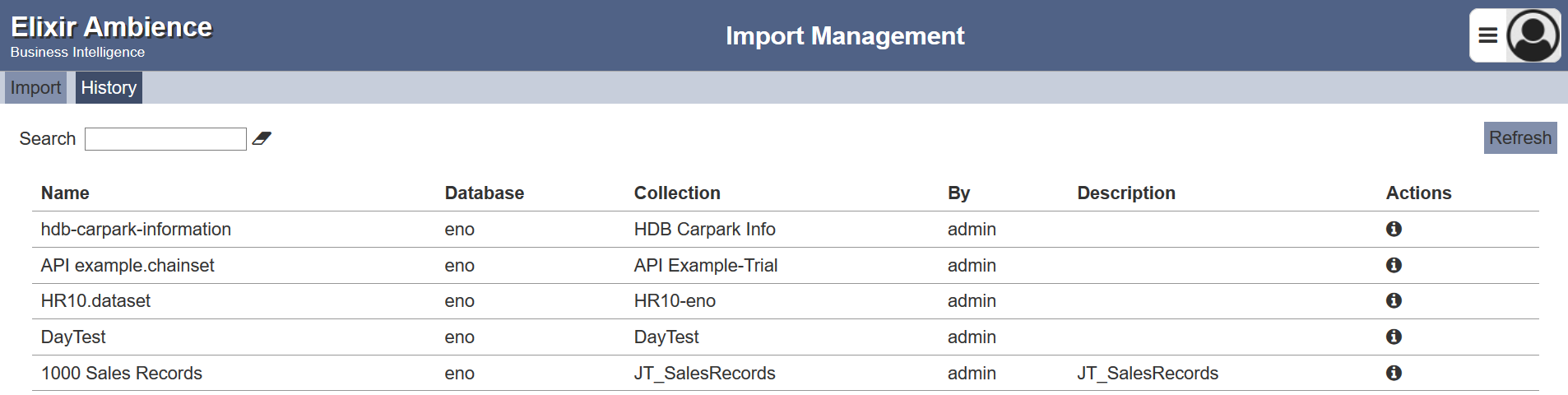Click the Elixir Ambience logo title
1568x395 pixels.
[x=111, y=27]
